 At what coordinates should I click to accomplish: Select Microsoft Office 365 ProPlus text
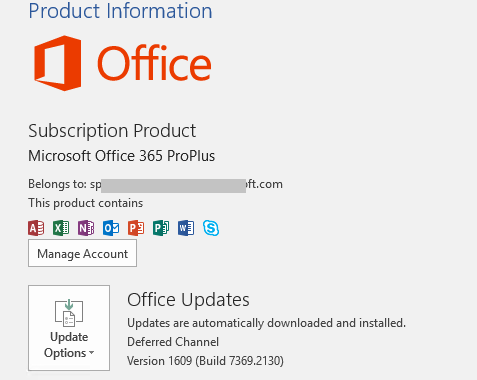point(122,156)
